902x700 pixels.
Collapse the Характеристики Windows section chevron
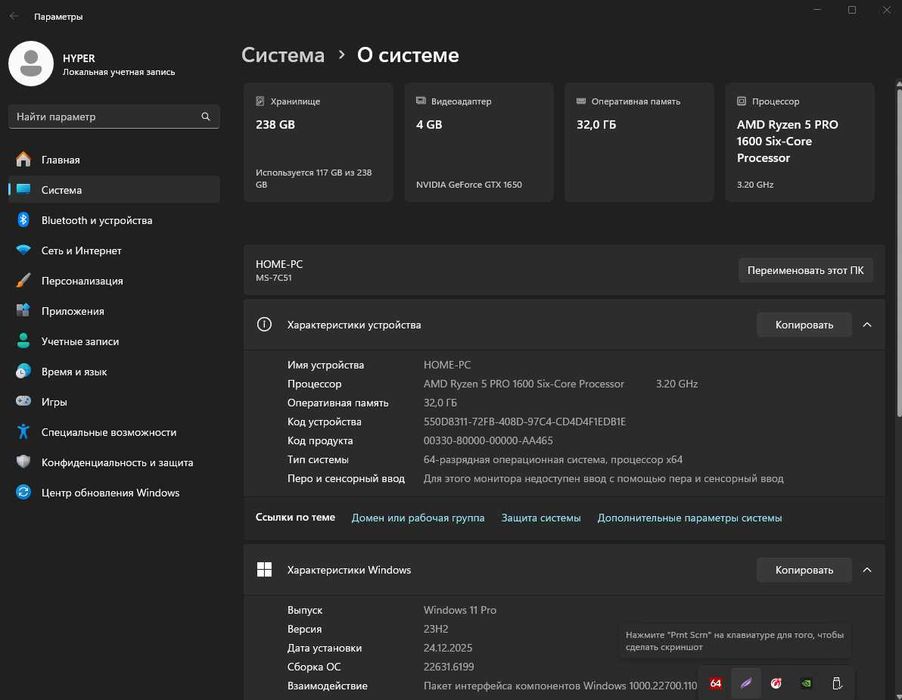tap(867, 569)
